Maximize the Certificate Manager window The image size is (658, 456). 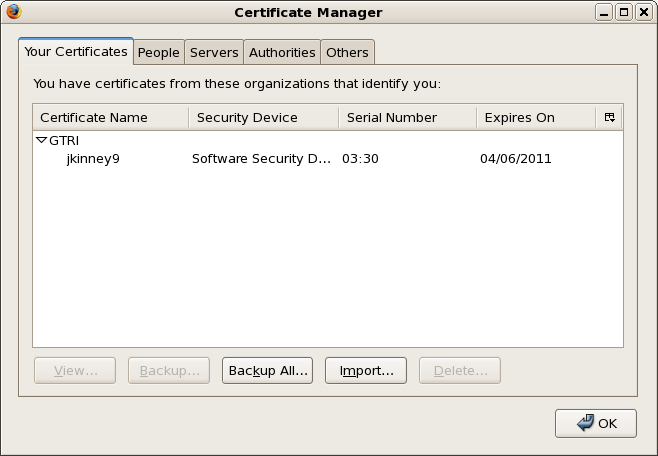[624, 12]
